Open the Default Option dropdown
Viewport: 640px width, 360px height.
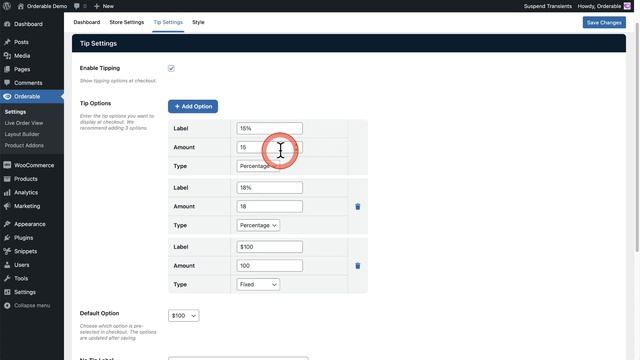coord(184,316)
